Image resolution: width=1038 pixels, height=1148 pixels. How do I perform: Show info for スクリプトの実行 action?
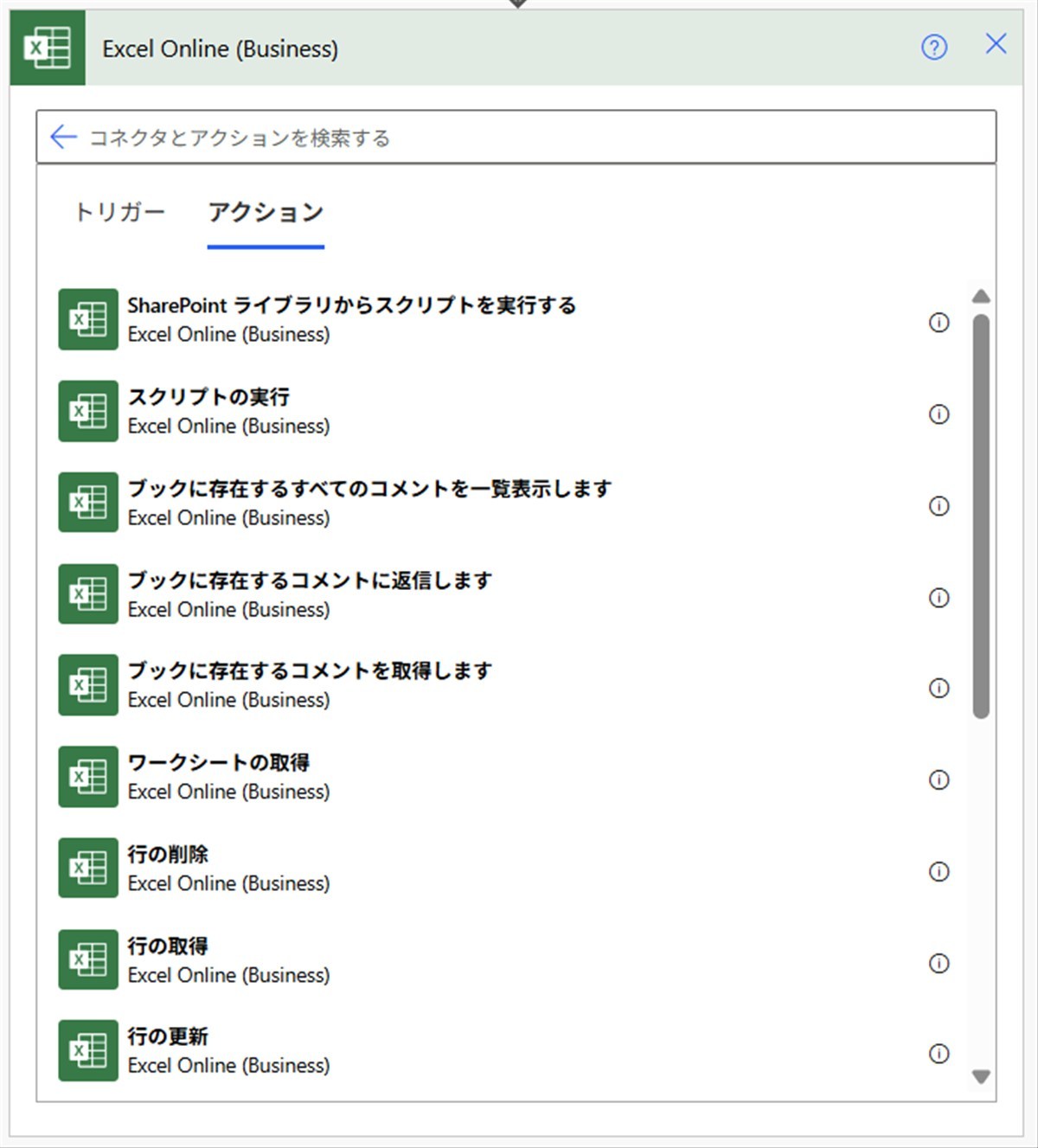coord(939,414)
